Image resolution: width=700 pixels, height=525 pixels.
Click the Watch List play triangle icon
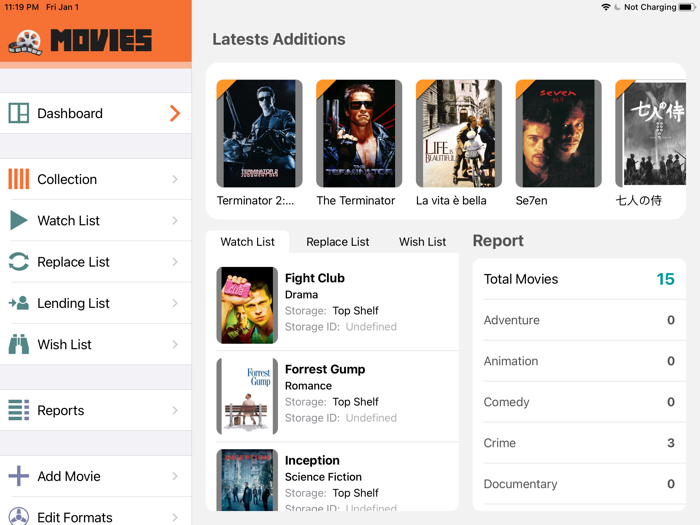coord(19,220)
